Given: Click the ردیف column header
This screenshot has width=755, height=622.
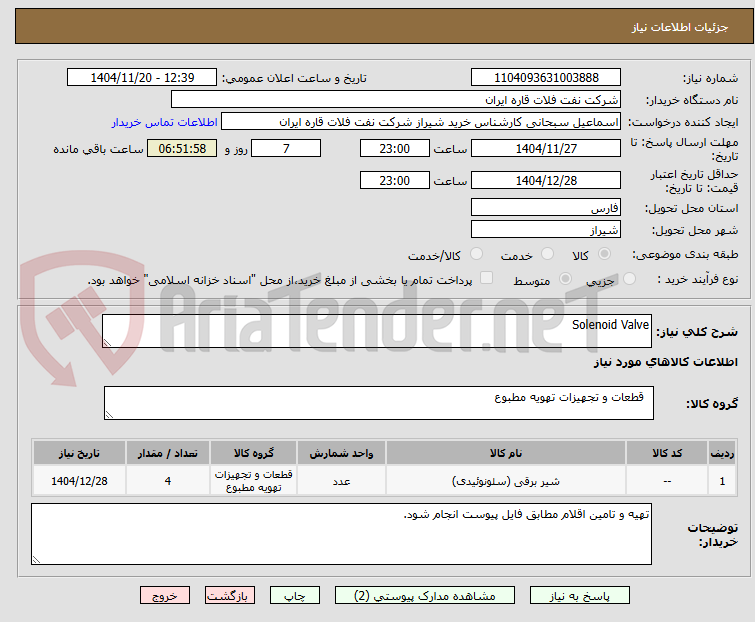Looking at the screenshot, I should 722,453.
